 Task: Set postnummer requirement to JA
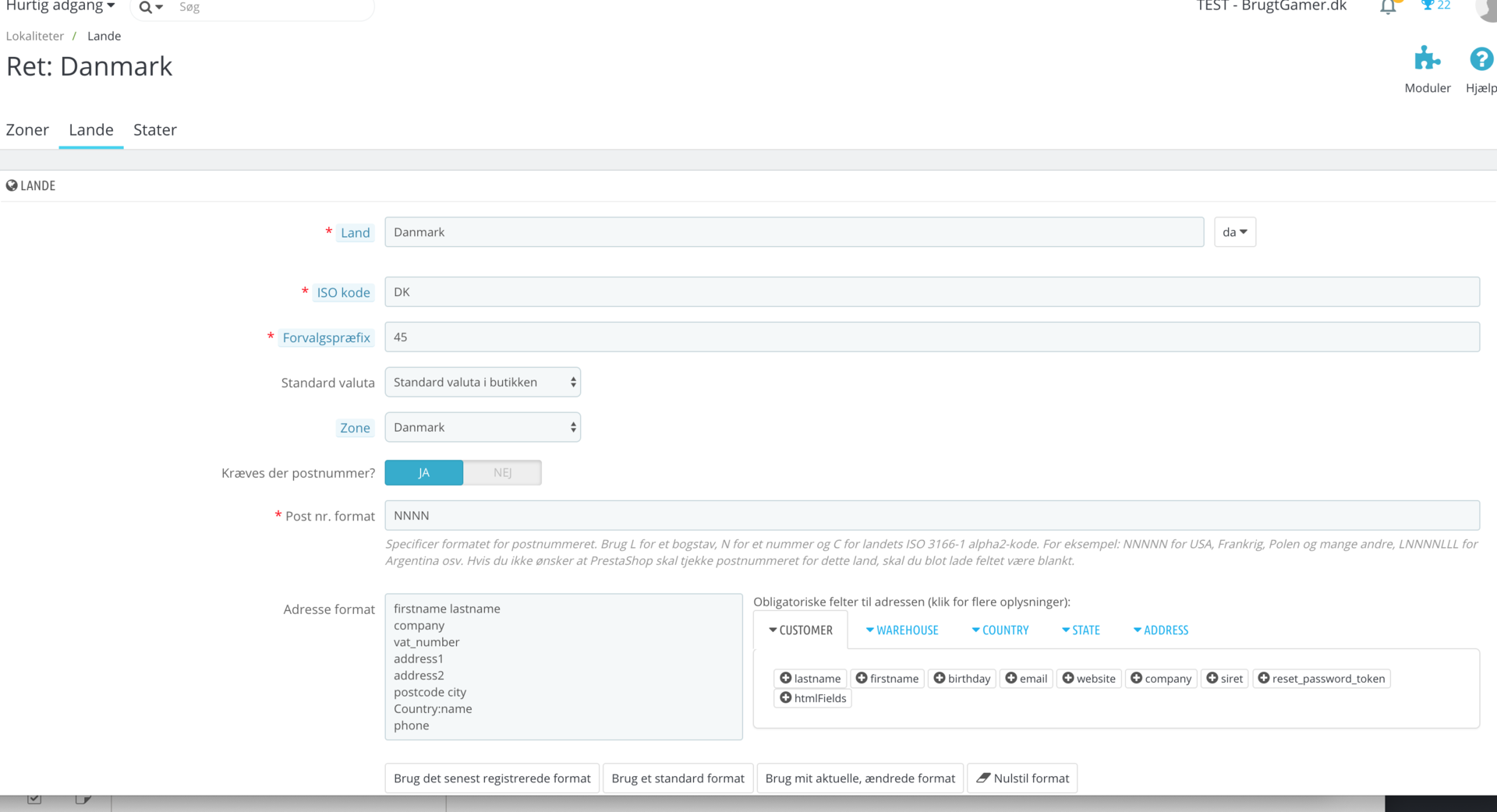coord(424,473)
